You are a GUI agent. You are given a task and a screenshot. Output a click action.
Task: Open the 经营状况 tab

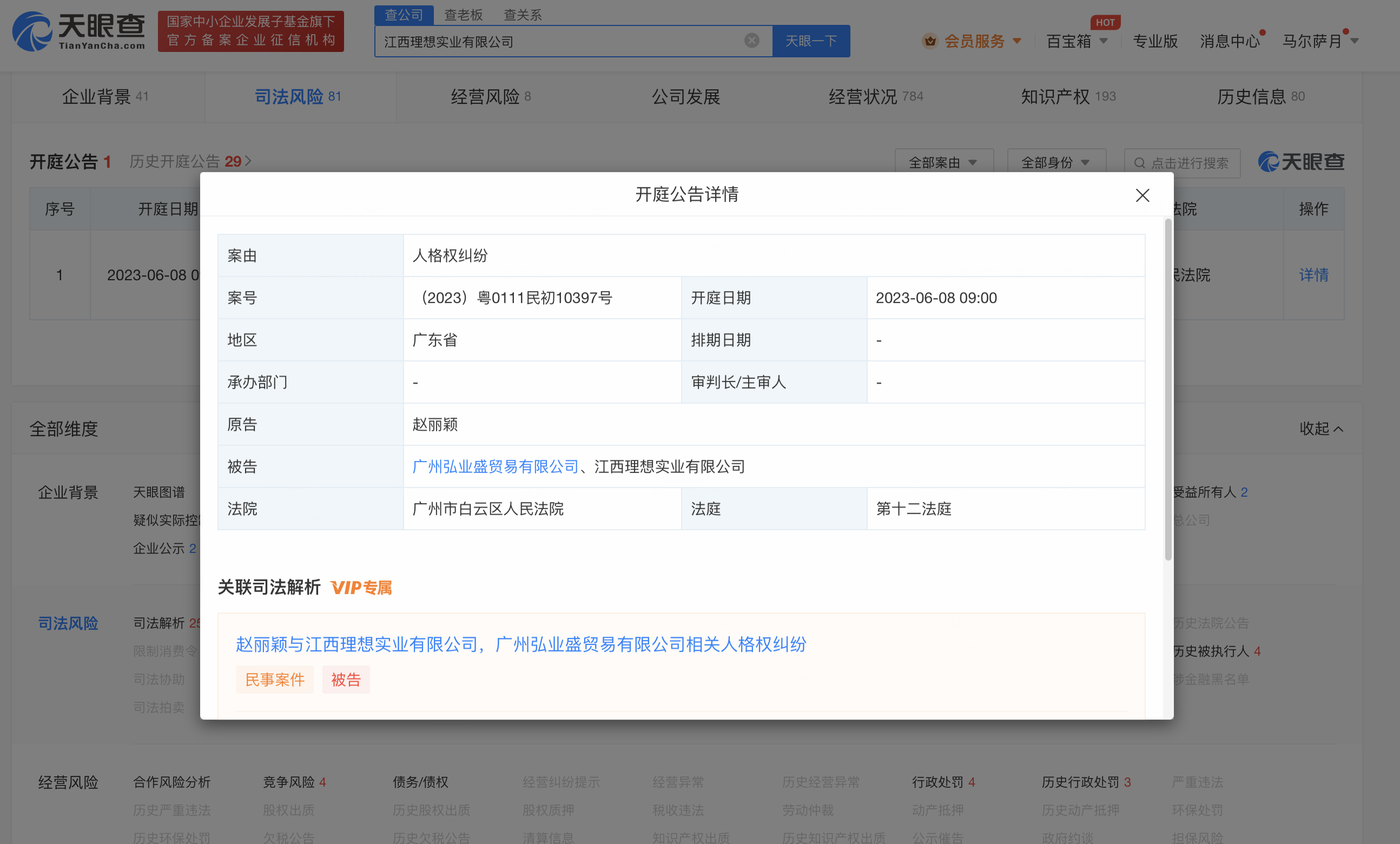coord(876,97)
